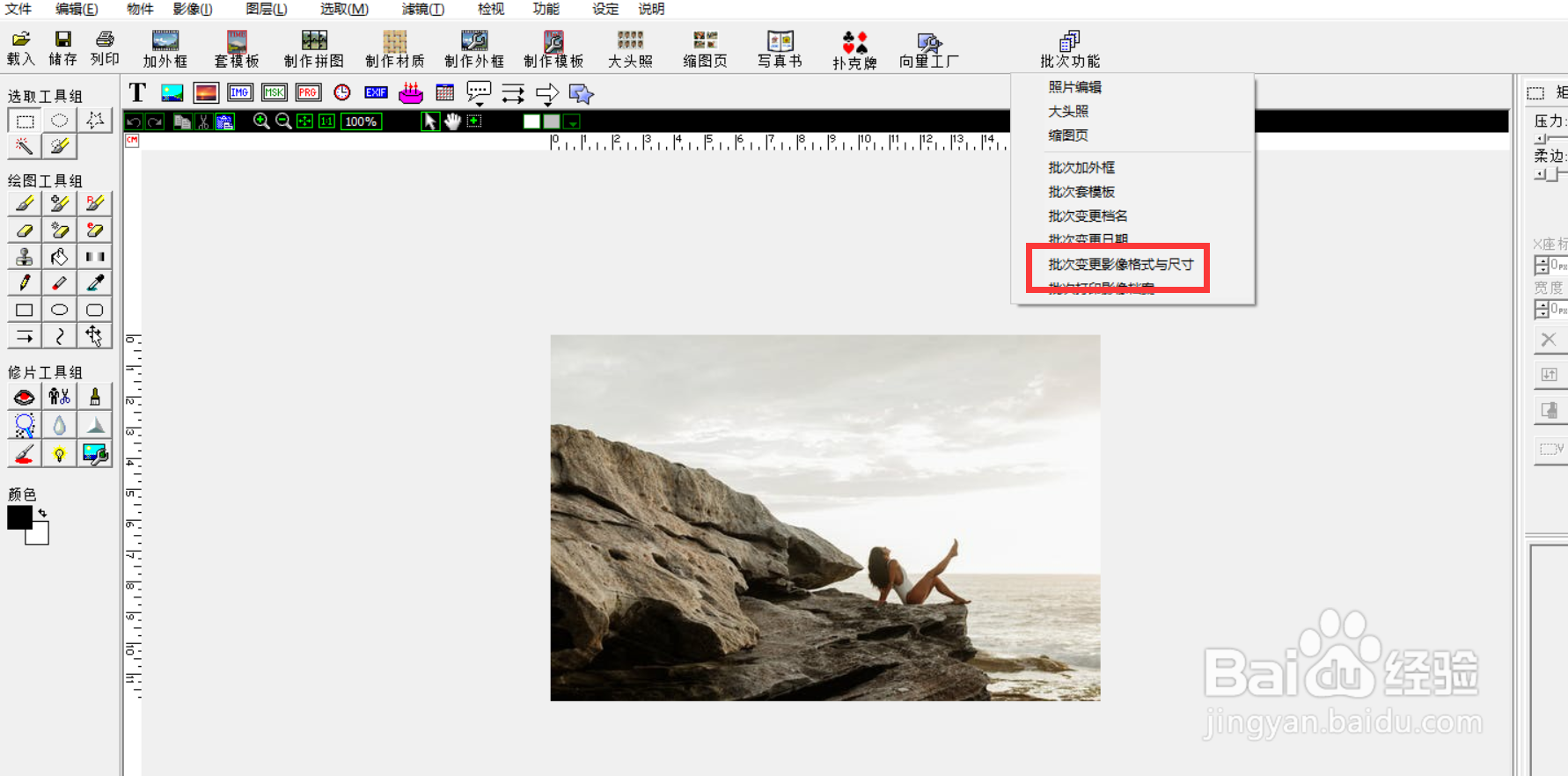Select the rectangular marquee selection tool
Viewport: 1568px width, 776px height.
pos(25,121)
